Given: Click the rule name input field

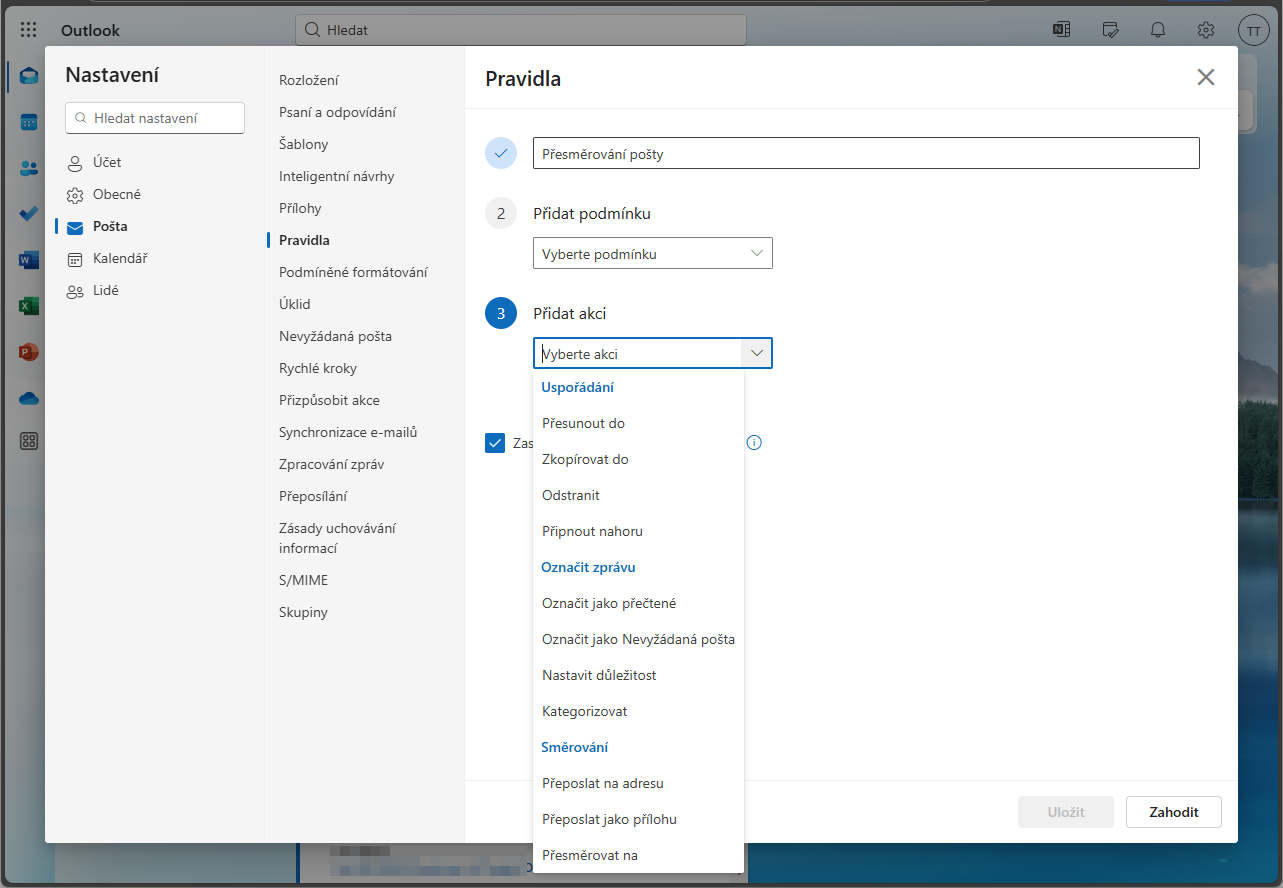Looking at the screenshot, I should pos(865,154).
